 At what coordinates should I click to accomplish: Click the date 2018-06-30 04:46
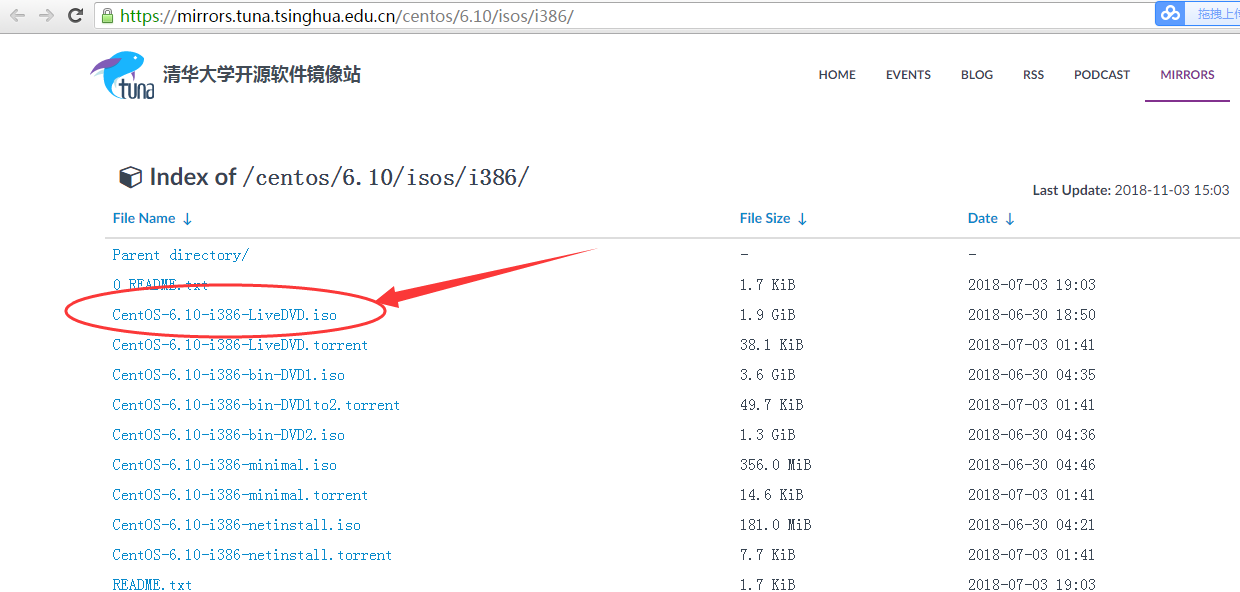click(x=1032, y=465)
